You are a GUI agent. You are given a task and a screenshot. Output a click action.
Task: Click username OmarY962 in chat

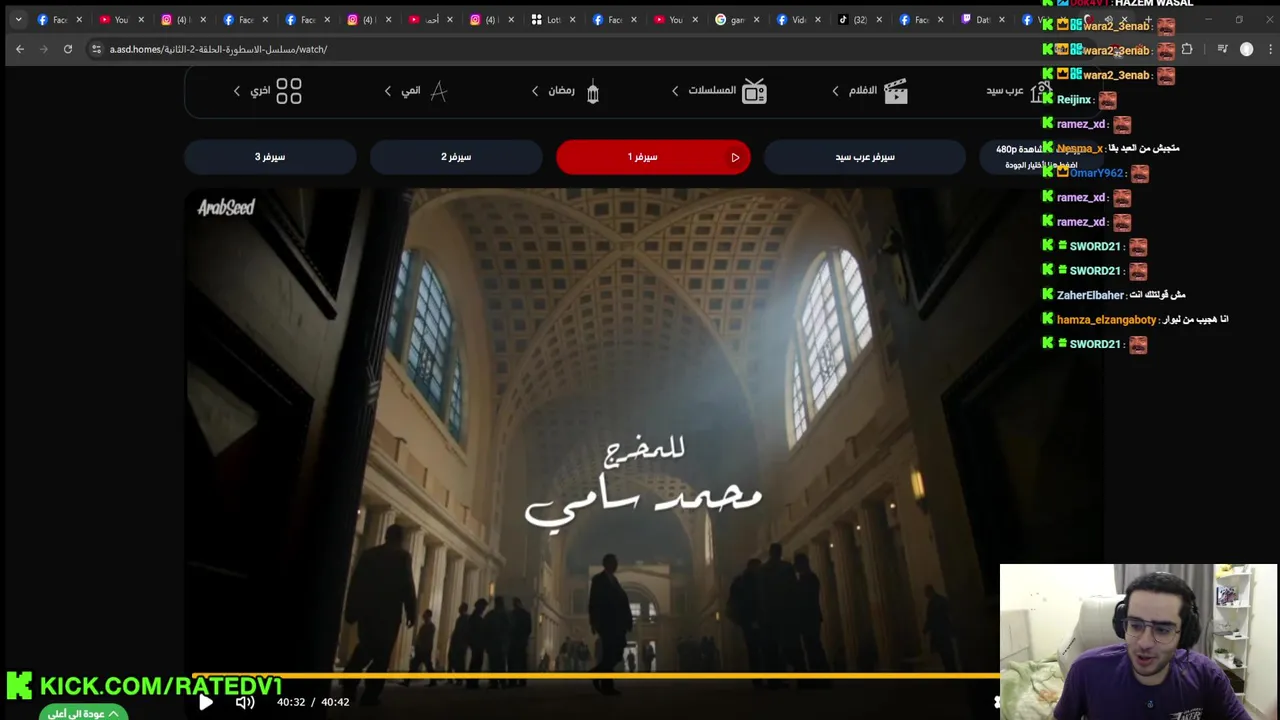pyautogui.click(x=1096, y=173)
